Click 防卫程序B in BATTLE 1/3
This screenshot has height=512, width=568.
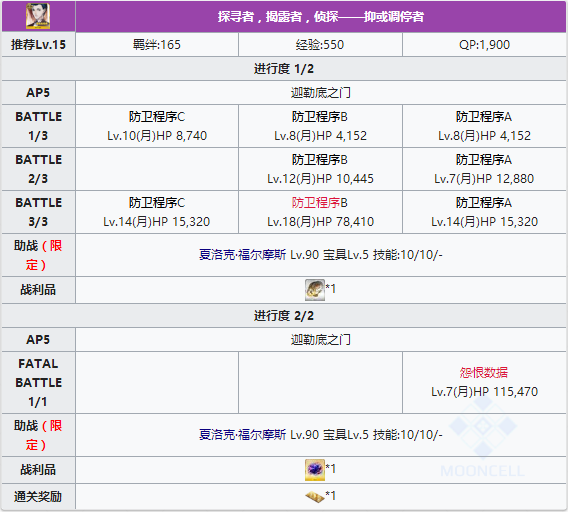320,117
